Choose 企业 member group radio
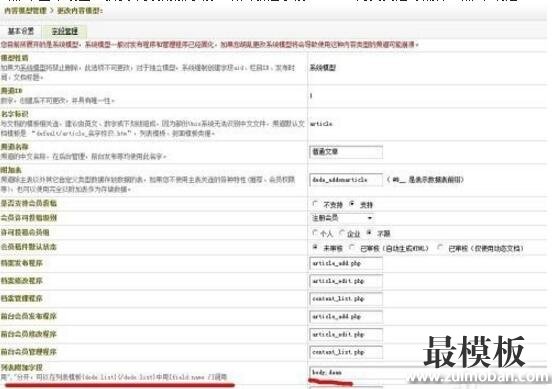This screenshot has height=389, width=557. pyautogui.click(x=341, y=233)
